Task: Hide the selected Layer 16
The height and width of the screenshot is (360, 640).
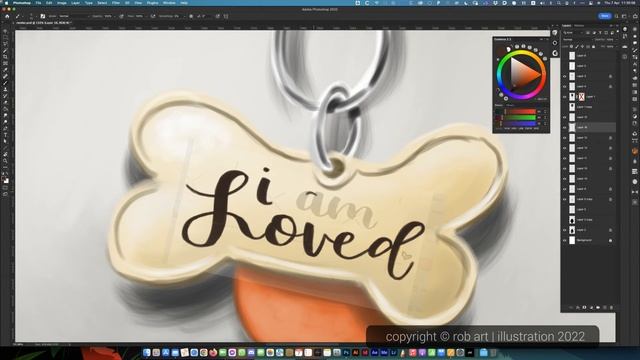Action: [564, 127]
